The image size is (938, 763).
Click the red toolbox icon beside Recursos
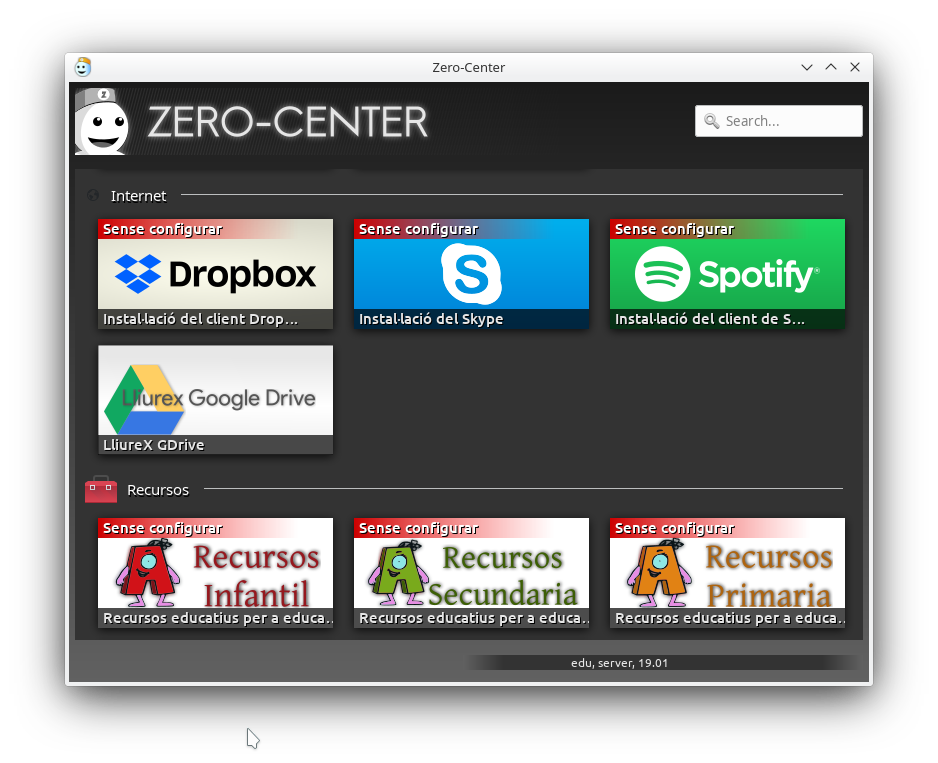pyautogui.click(x=101, y=490)
